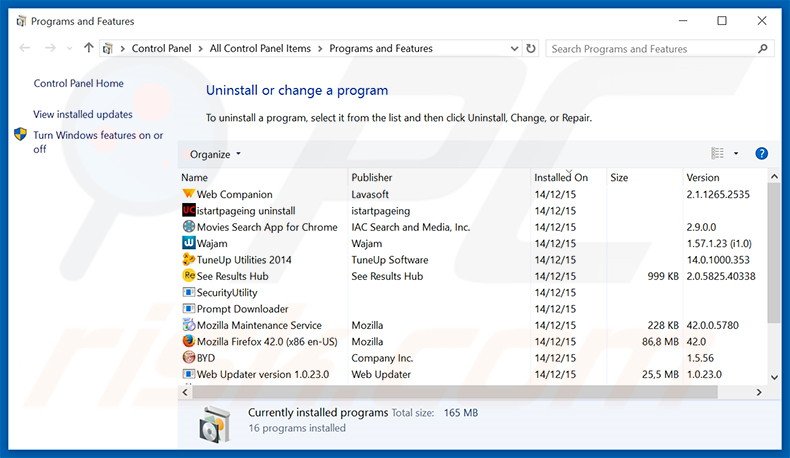Select the IAC Search and Media, Inc. cell
The height and width of the screenshot is (458, 790).
[411, 227]
